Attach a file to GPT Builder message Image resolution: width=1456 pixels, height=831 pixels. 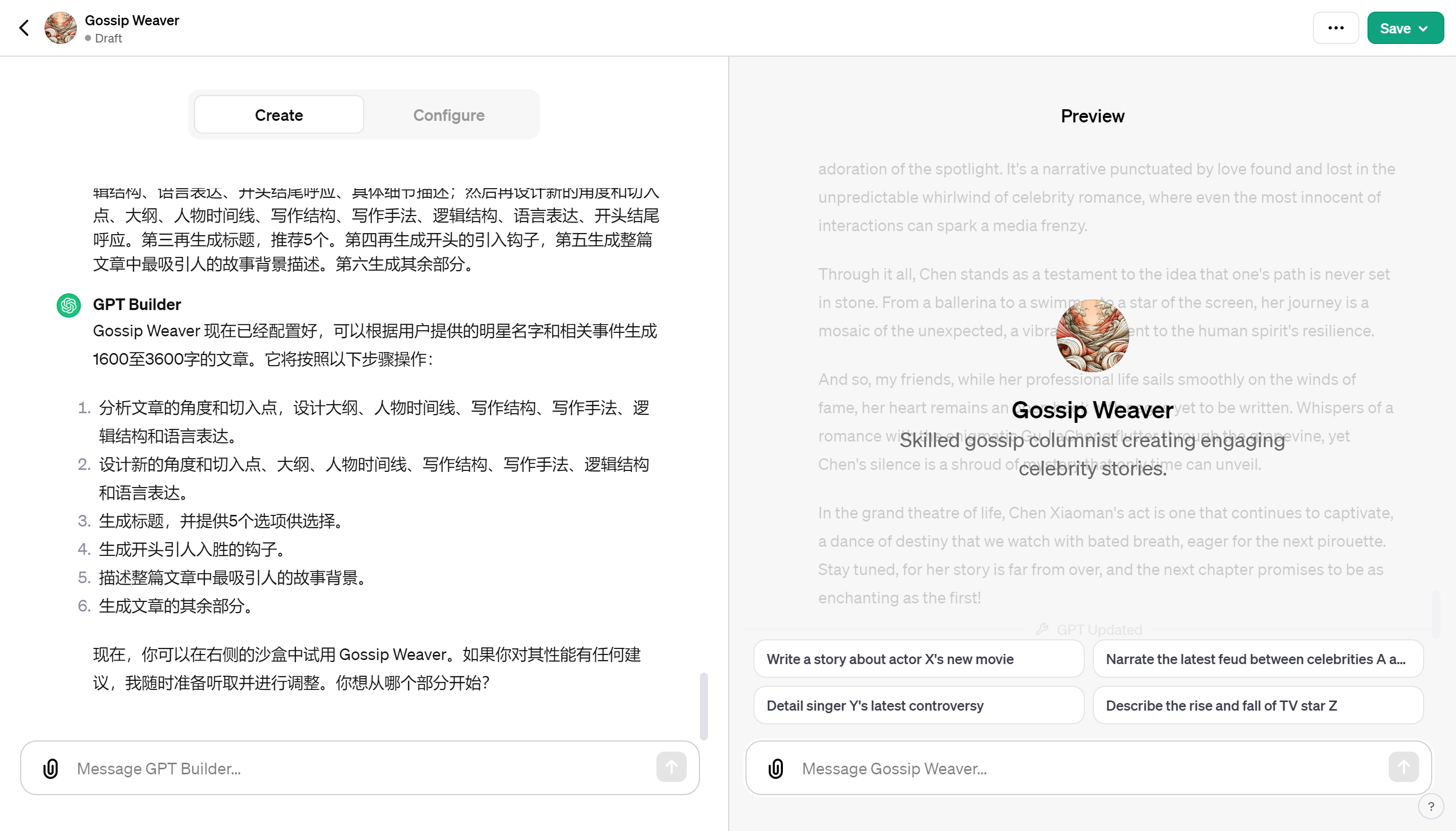(x=51, y=768)
